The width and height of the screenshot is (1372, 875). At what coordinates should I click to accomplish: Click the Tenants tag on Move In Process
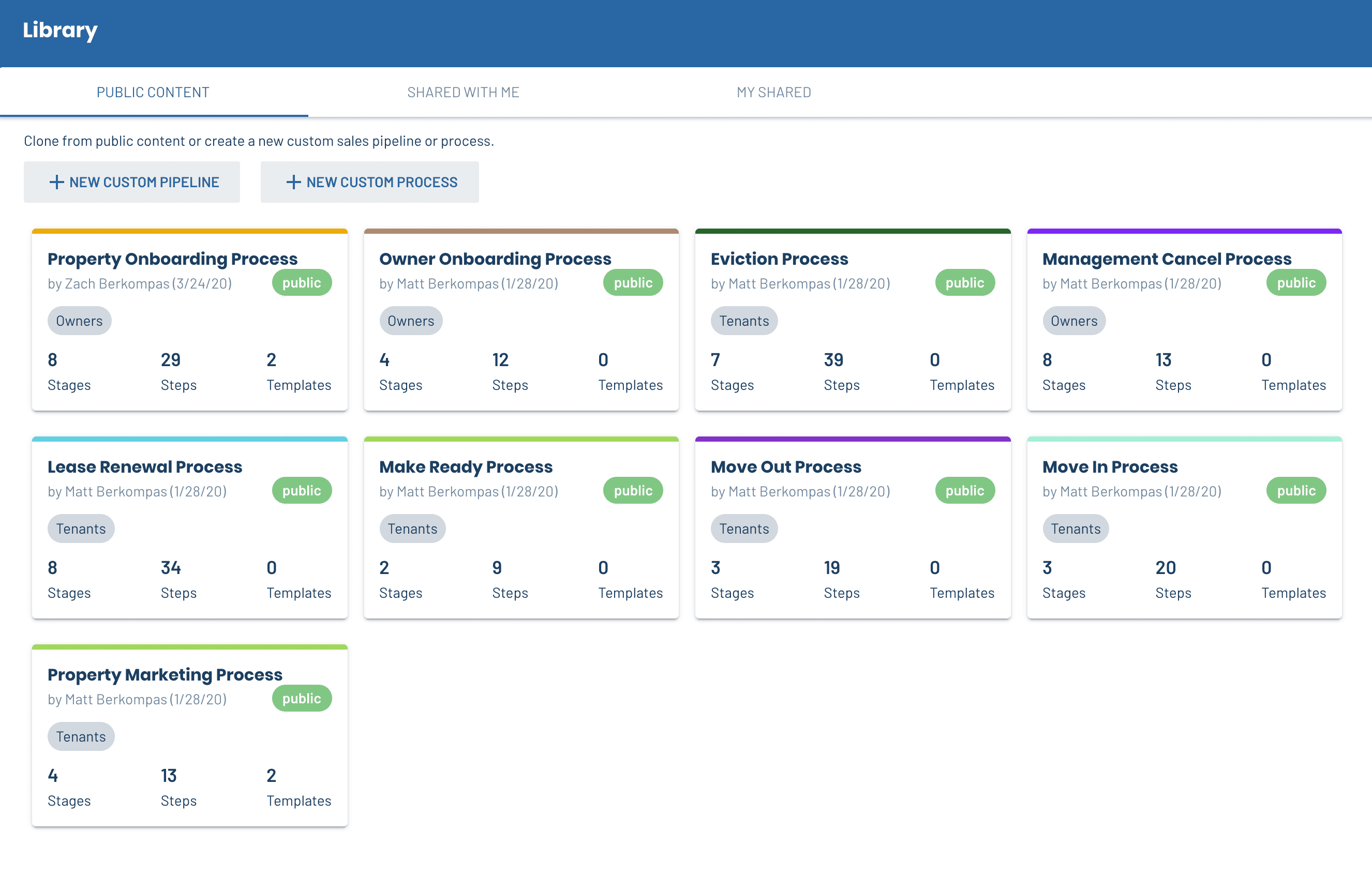coord(1075,528)
